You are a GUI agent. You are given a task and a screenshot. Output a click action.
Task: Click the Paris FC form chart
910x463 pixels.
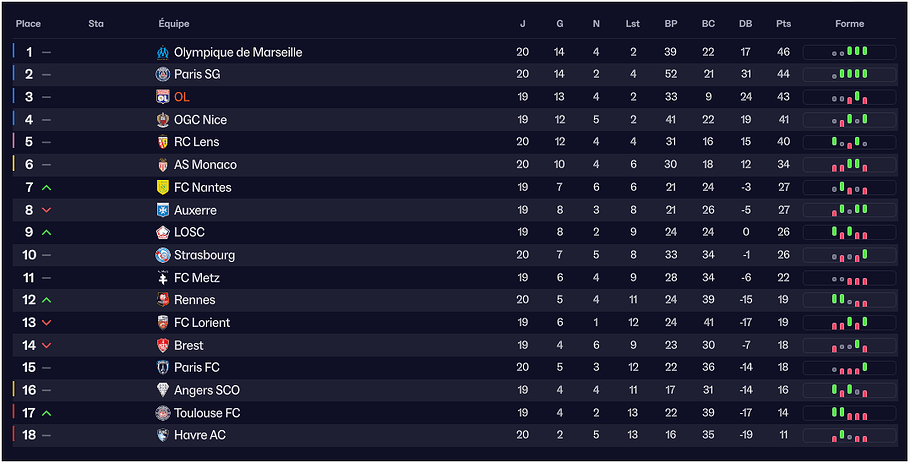tap(849, 368)
